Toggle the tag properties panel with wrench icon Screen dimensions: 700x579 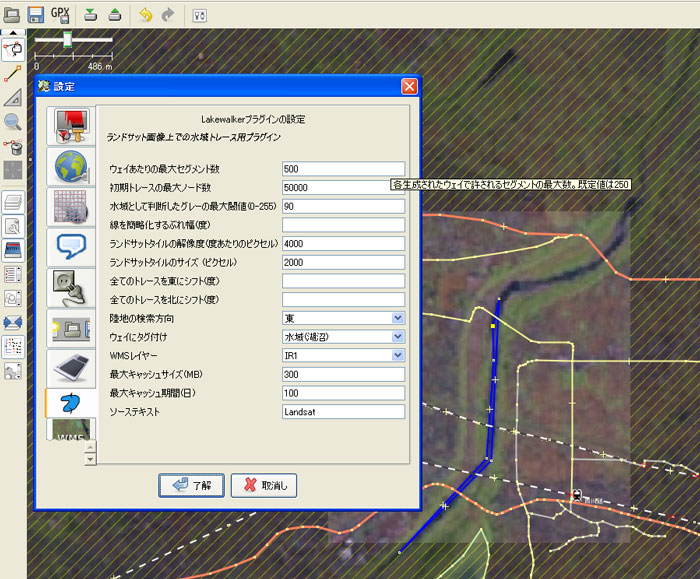click(x=13, y=226)
